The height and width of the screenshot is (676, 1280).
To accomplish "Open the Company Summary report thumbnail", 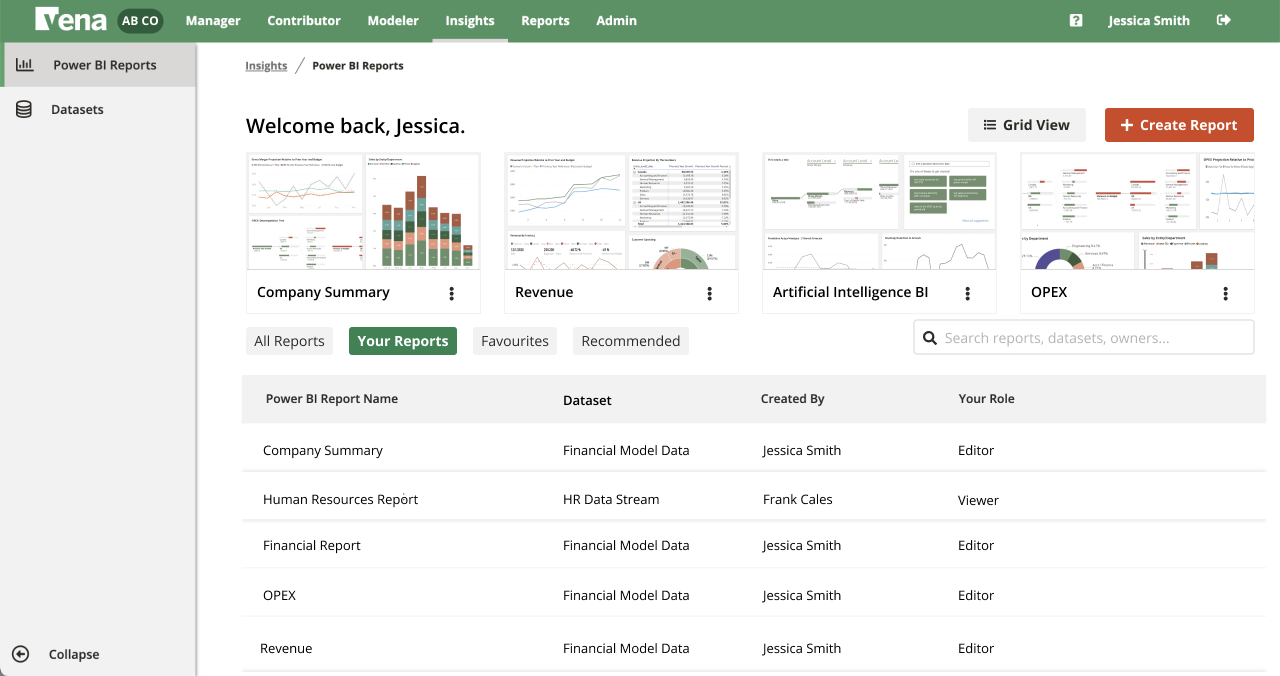I will [363, 211].
